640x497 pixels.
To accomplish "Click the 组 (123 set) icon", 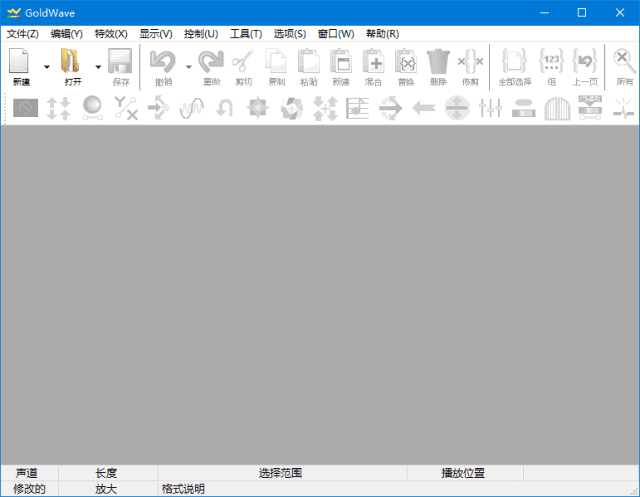I will [551, 61].
